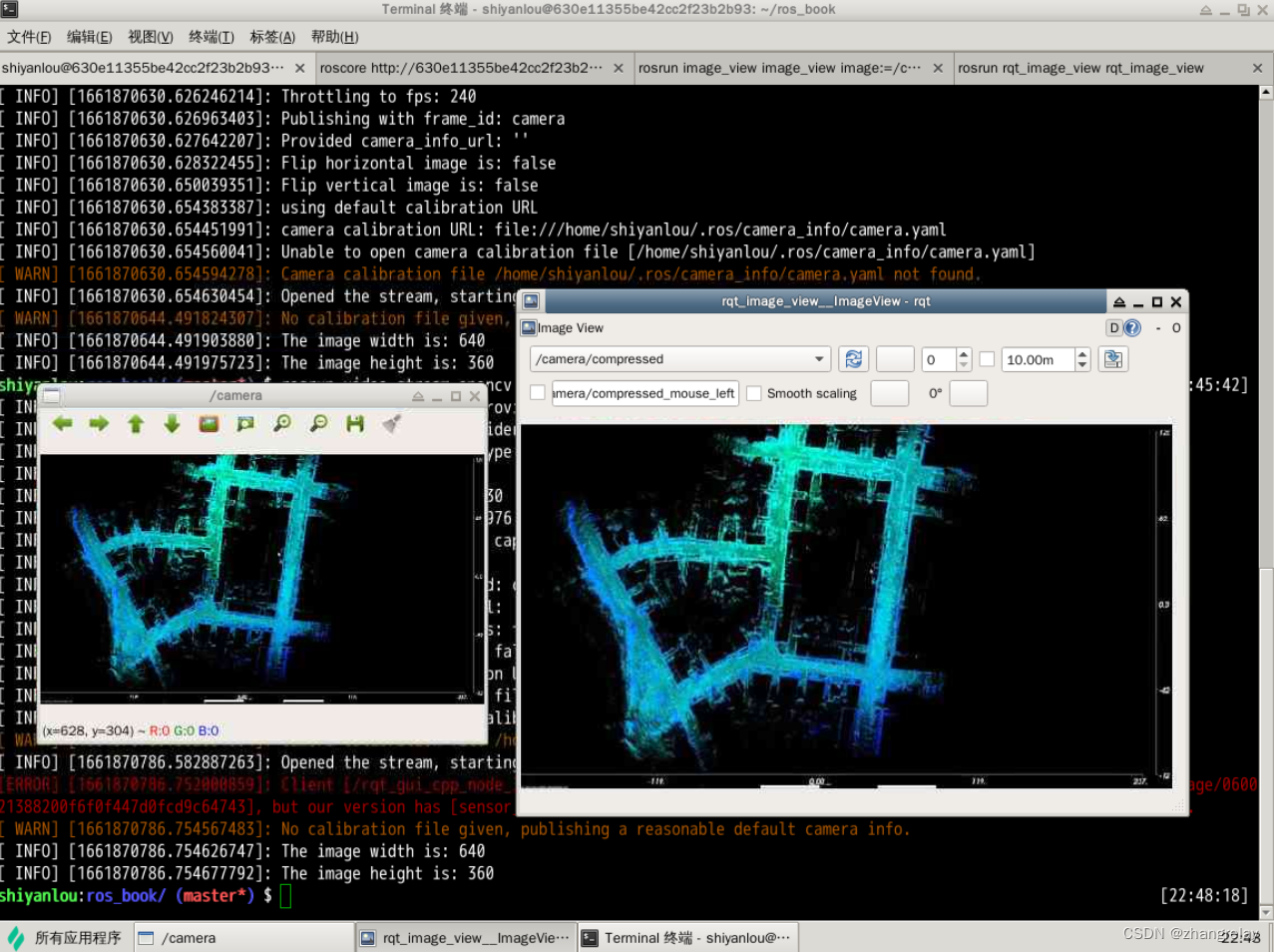This screenshot has height=952, width=1274.
Task: Click the clear/brush icon in /camera toolbar
Action: click(x=389, y=423)
